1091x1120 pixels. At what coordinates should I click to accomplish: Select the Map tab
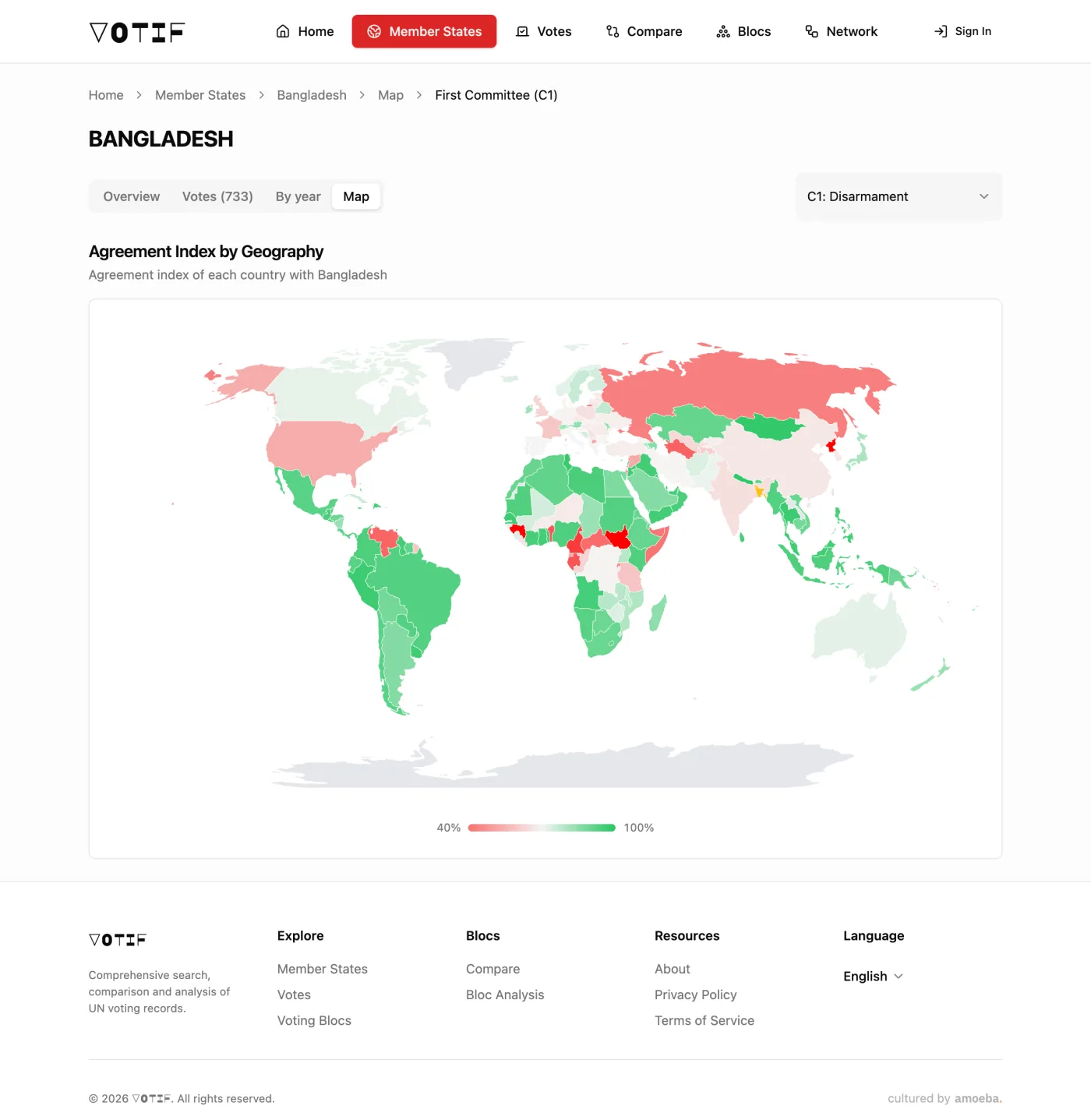356,196
